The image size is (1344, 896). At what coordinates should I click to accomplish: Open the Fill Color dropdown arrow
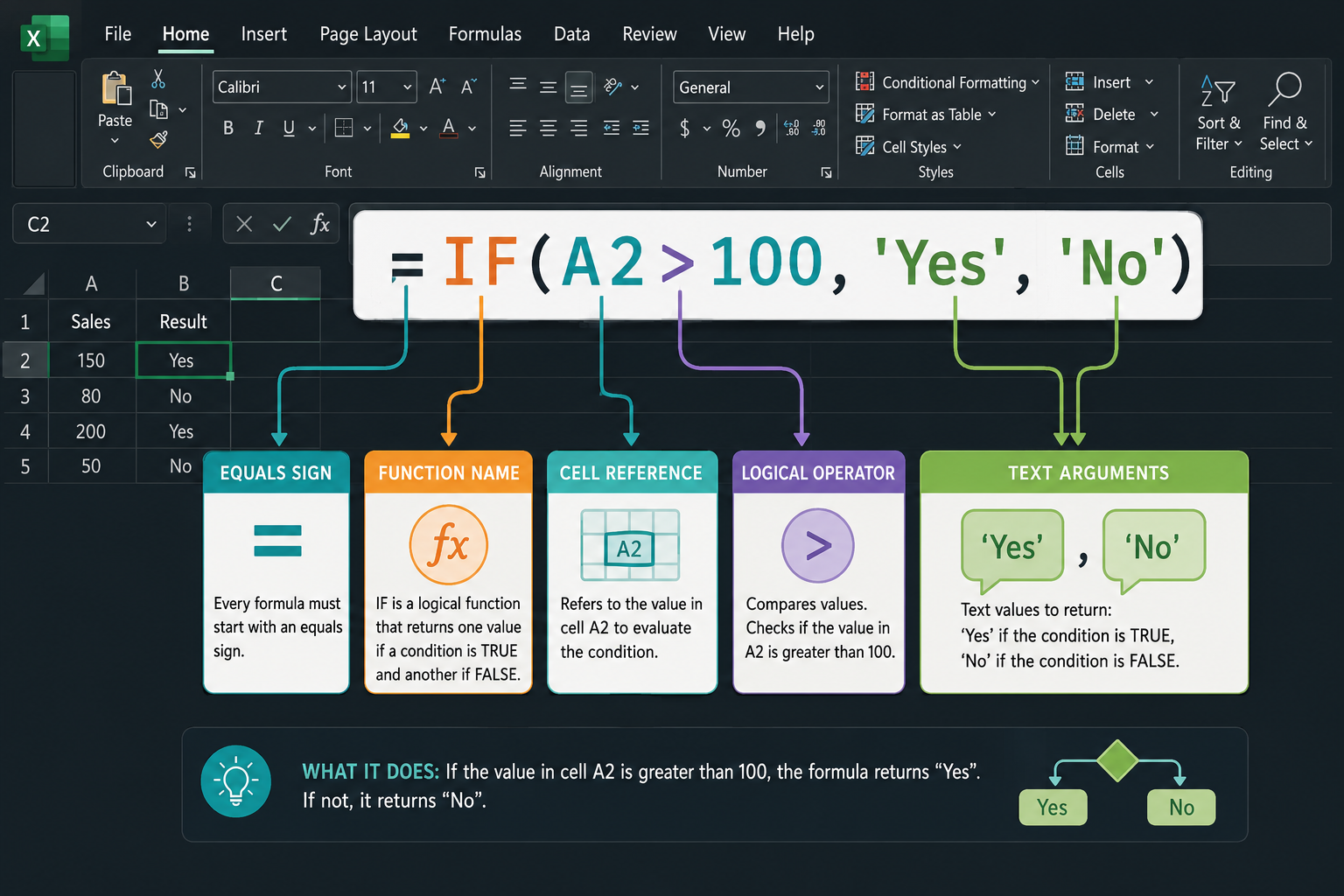point(423,129)
